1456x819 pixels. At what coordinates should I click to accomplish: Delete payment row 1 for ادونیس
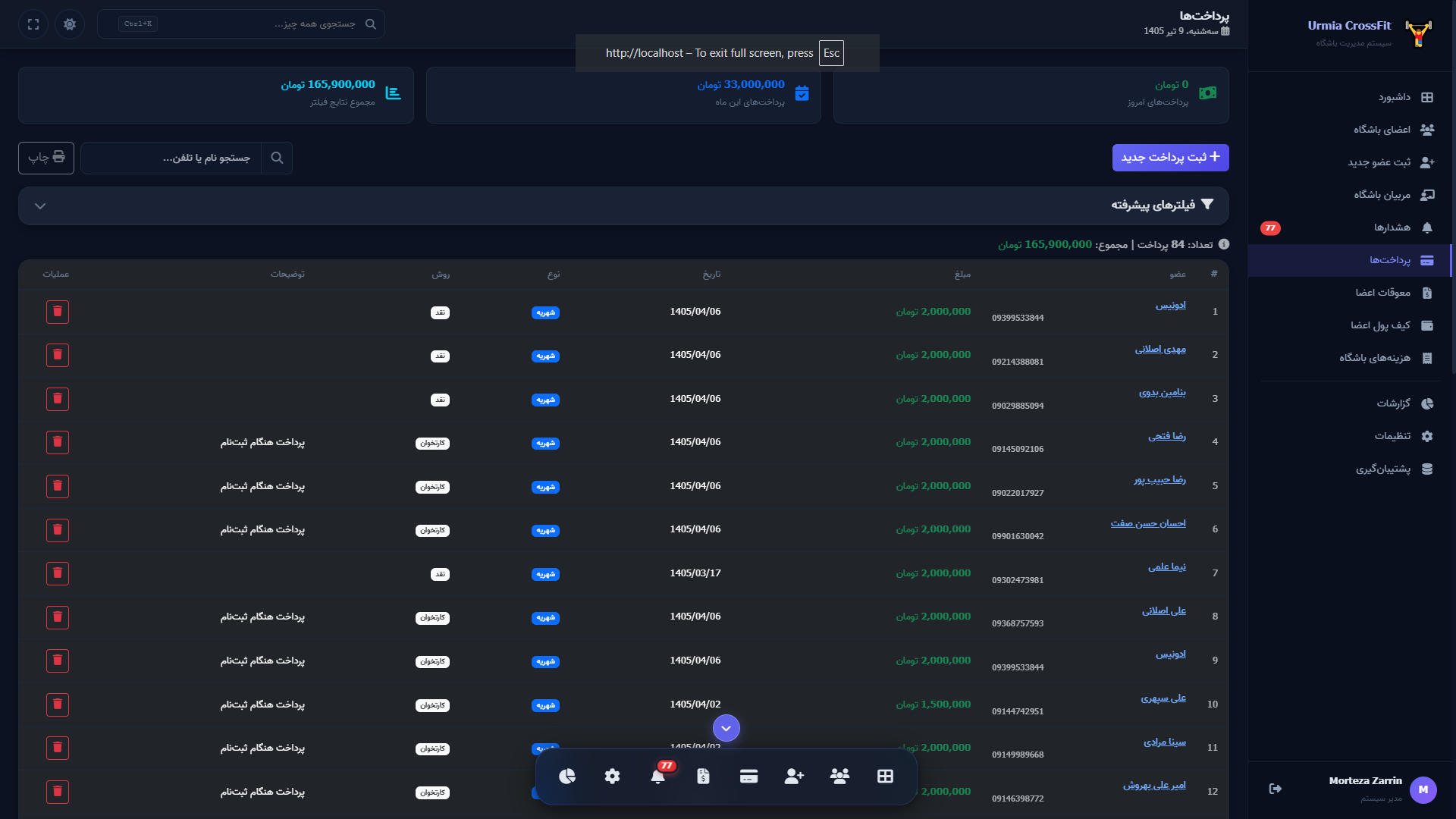point(58,312)
